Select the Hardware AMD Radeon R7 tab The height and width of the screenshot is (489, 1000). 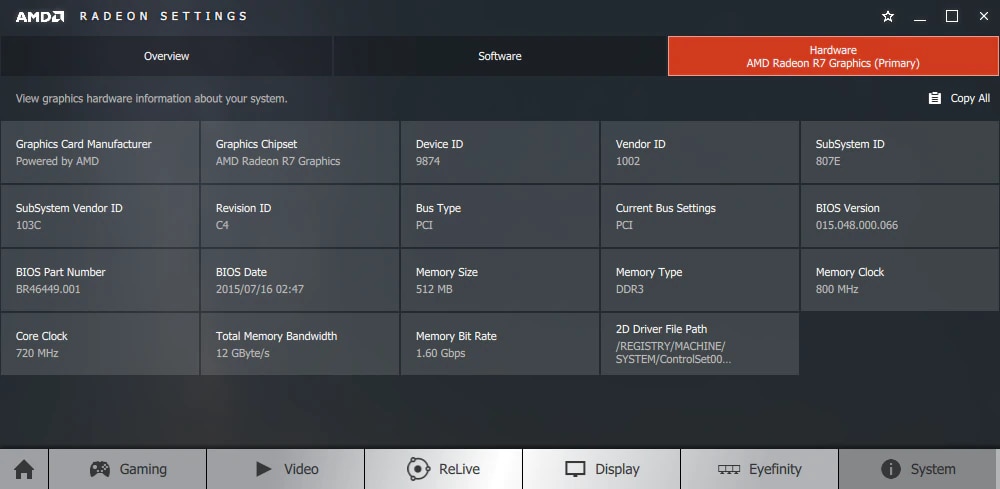833,56
